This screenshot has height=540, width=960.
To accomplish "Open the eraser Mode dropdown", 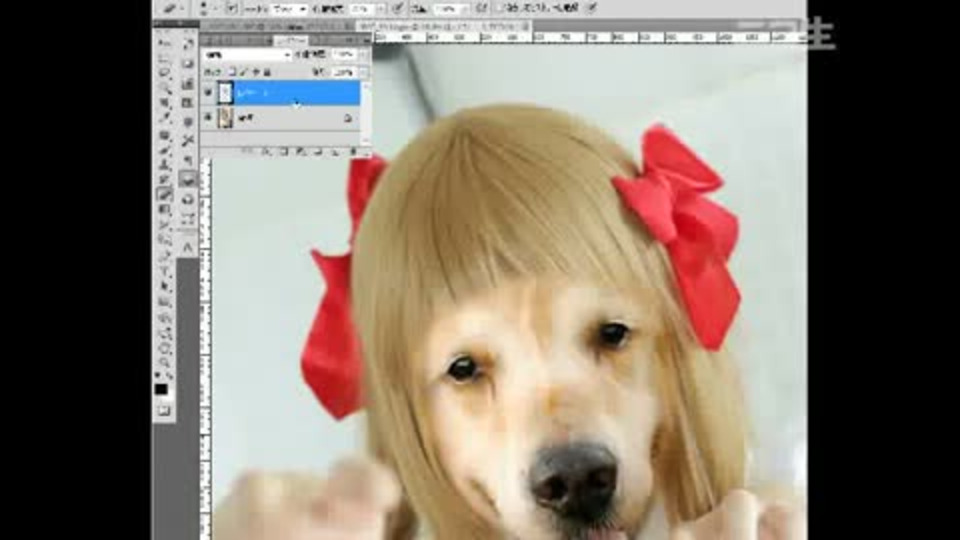I will [289, 9].
